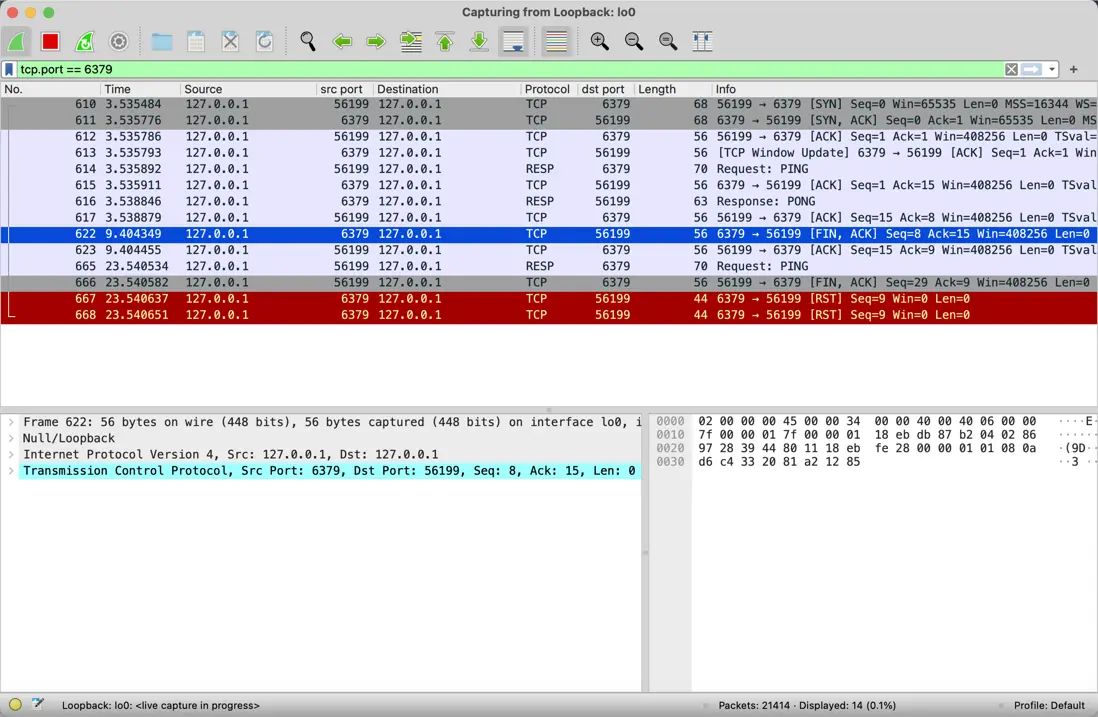Open the Find Packet magnifier tool
Image resolution: width=1098 pixels, height=717 pixels.
(x=308, y=41)
